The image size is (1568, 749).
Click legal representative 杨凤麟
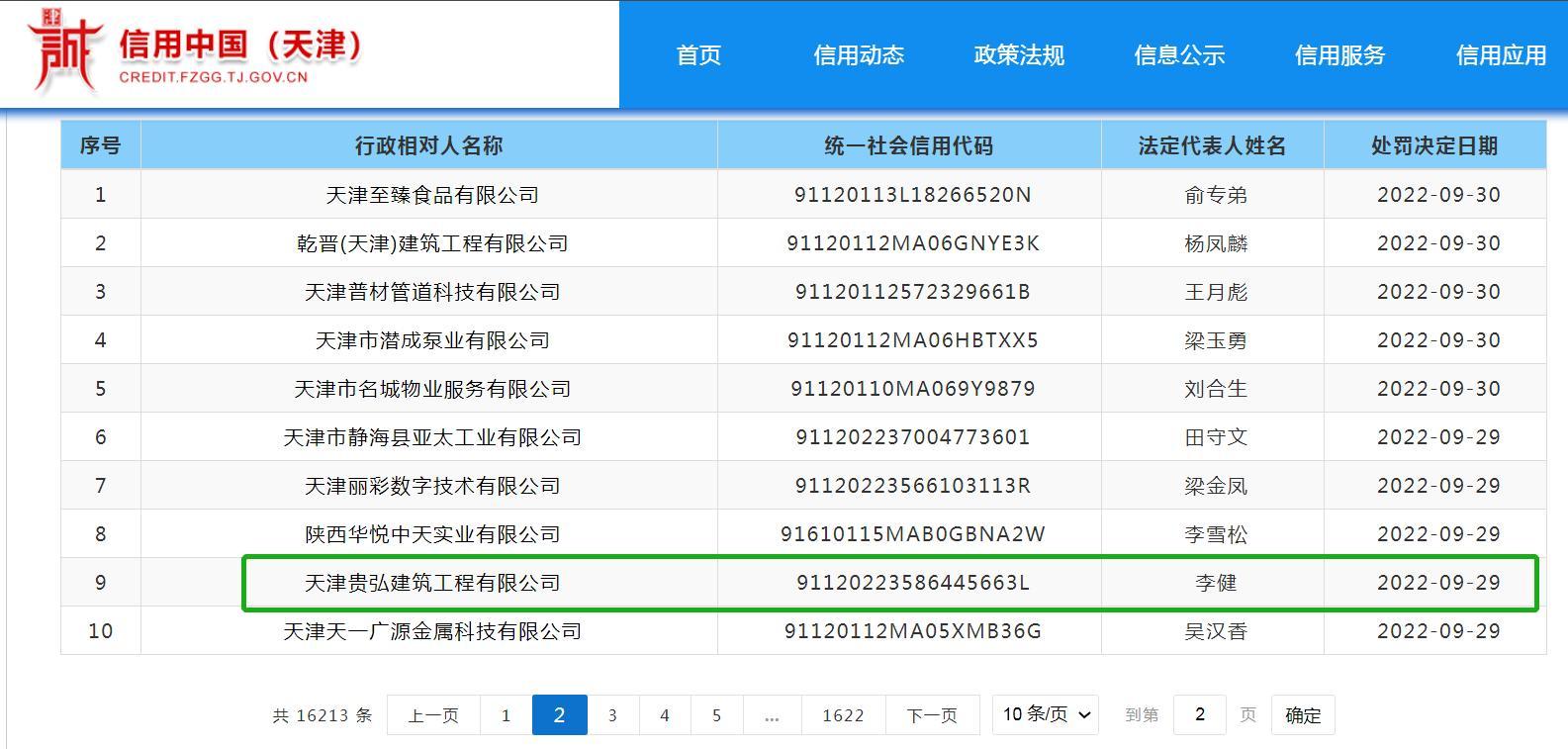[x=1216, y=243]
